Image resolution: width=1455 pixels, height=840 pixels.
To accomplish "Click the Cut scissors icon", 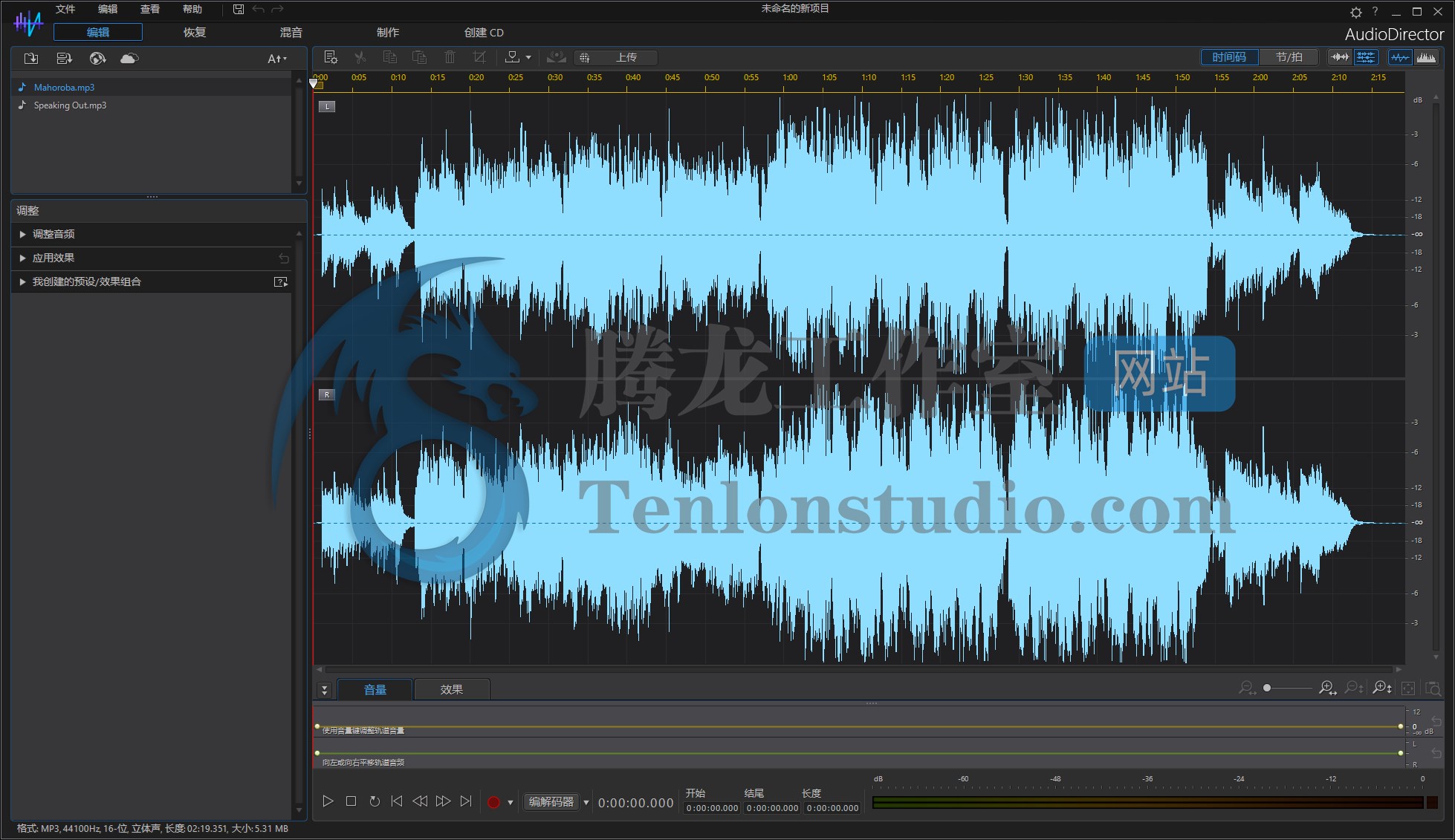I will point(360,57).
